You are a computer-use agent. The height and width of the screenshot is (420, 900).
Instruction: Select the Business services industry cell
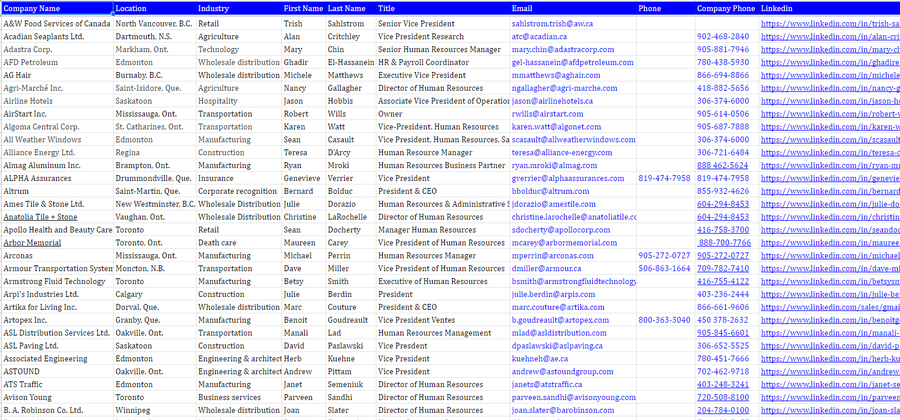(239, 398)
